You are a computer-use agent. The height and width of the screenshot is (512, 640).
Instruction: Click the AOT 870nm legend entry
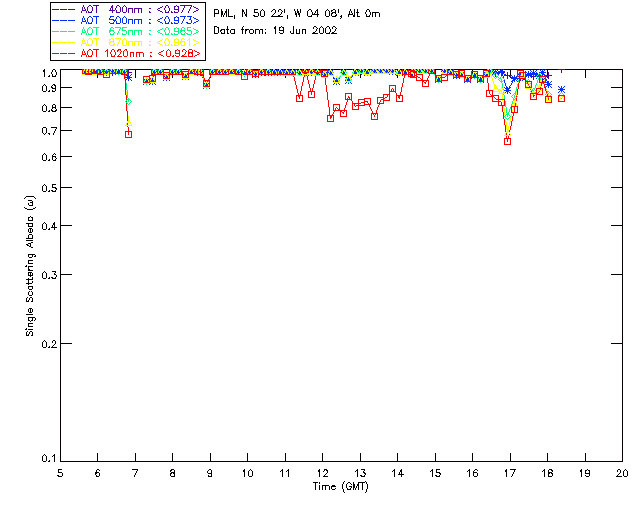pos(126,42)
